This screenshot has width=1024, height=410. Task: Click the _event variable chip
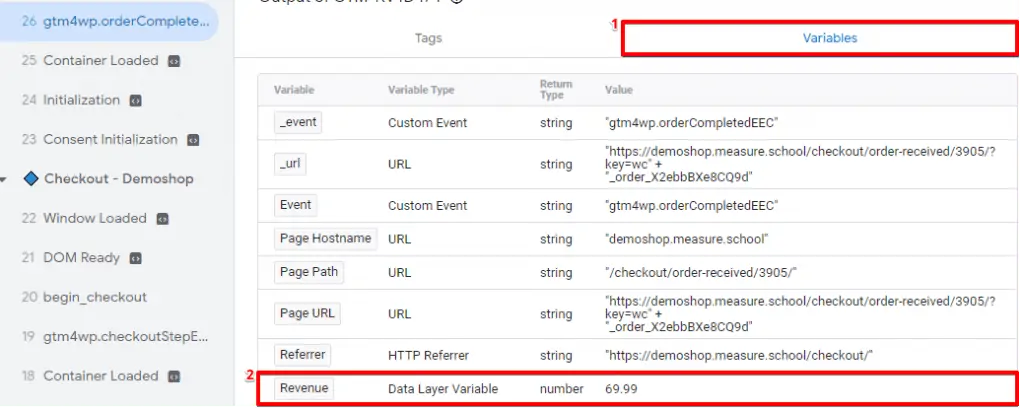[x=298, y=122]
